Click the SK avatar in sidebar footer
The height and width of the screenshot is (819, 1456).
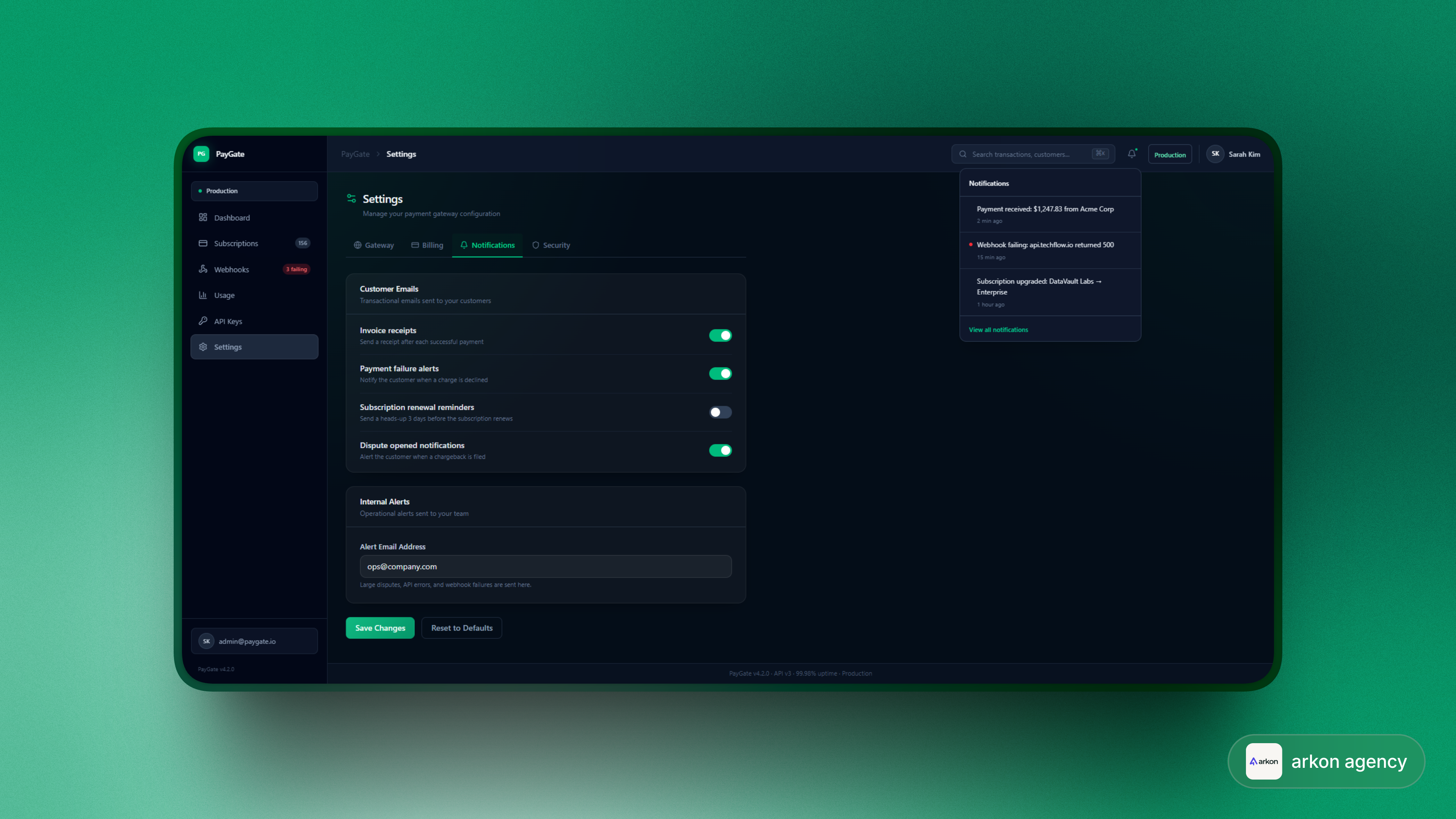pyautogui.click(x=206, y=641)
